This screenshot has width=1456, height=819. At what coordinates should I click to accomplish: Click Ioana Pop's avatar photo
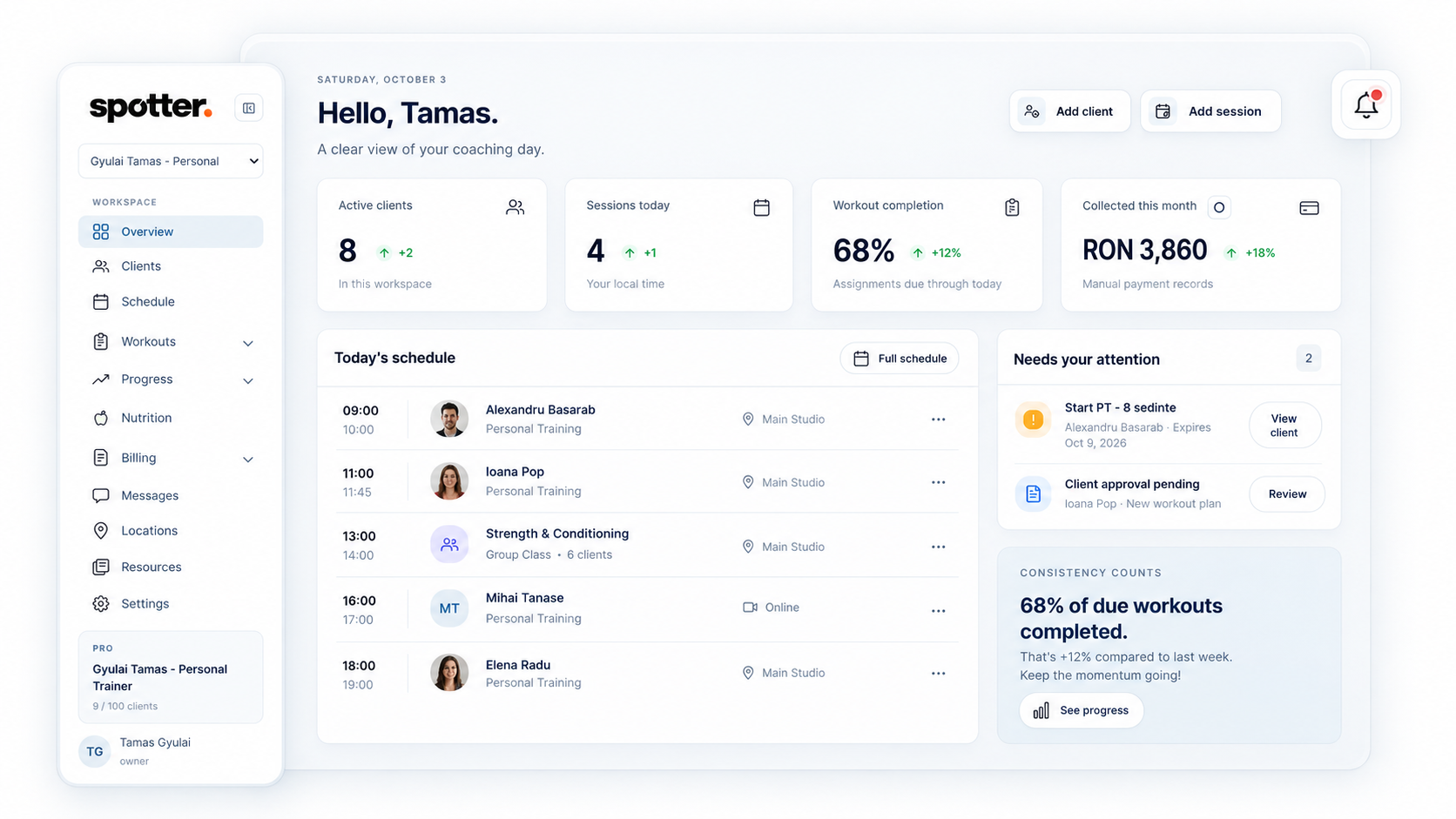(x=449, y=481)
